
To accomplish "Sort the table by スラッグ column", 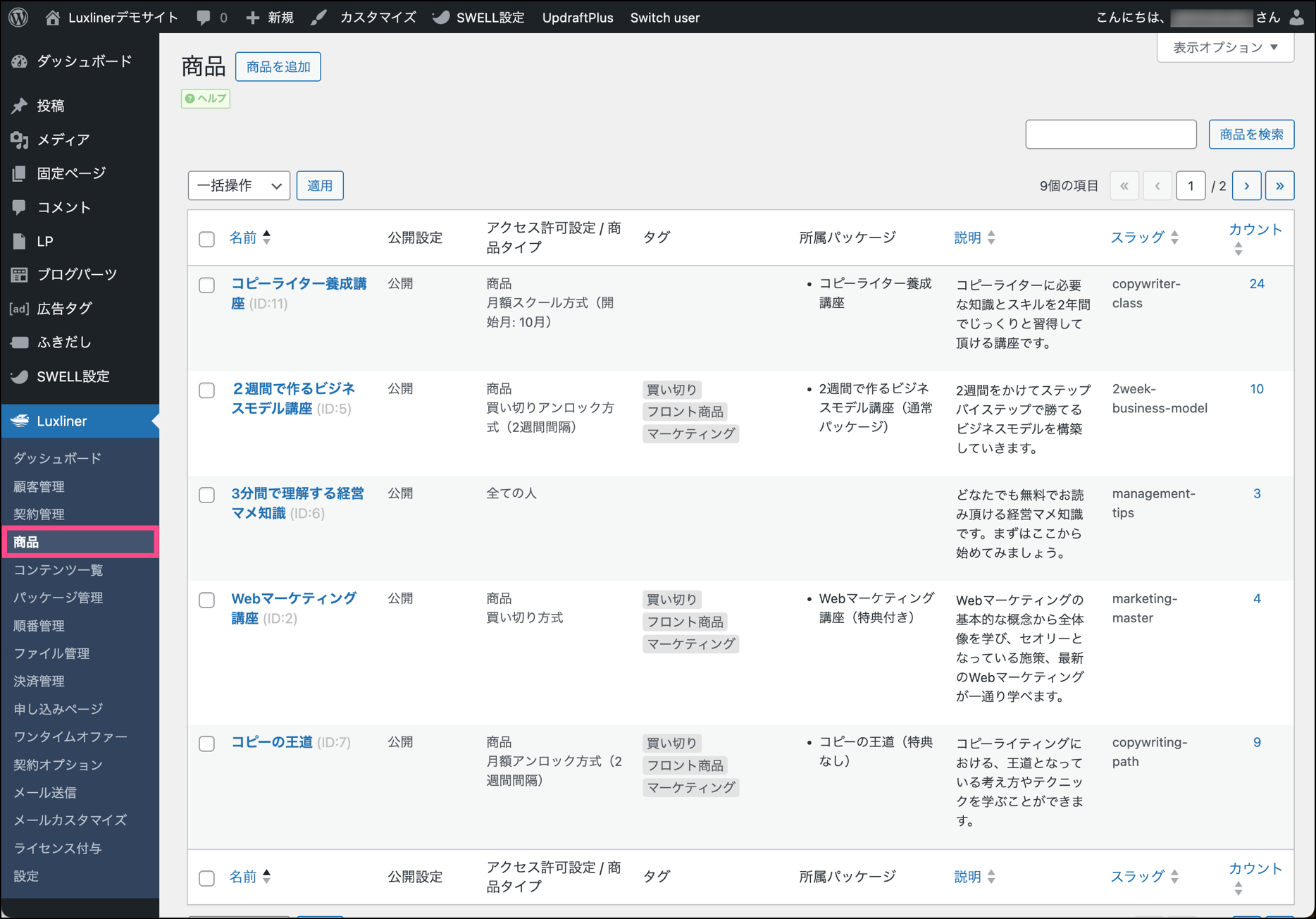I will pyautogui.click(x=1137, y=238).
